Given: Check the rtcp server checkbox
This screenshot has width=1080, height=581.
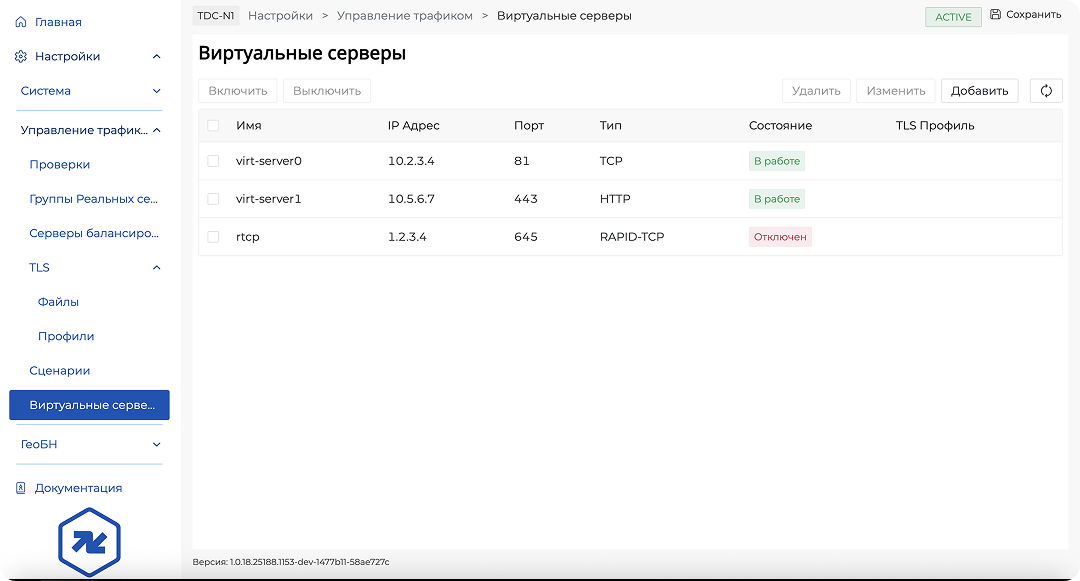Looking at the screenshot, I should 213,237.
